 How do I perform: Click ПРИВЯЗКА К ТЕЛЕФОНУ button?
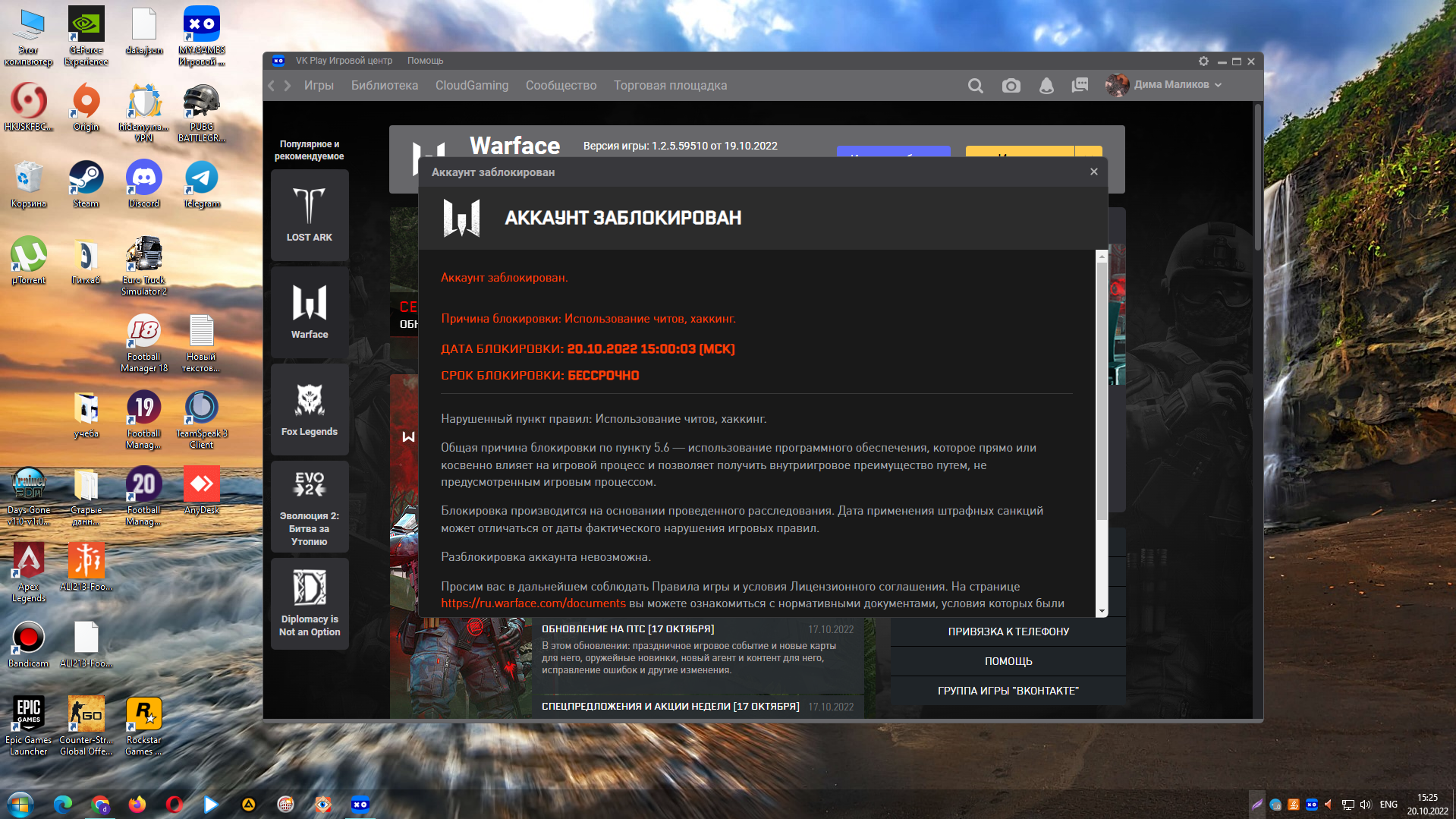(x=1008, y=632)
